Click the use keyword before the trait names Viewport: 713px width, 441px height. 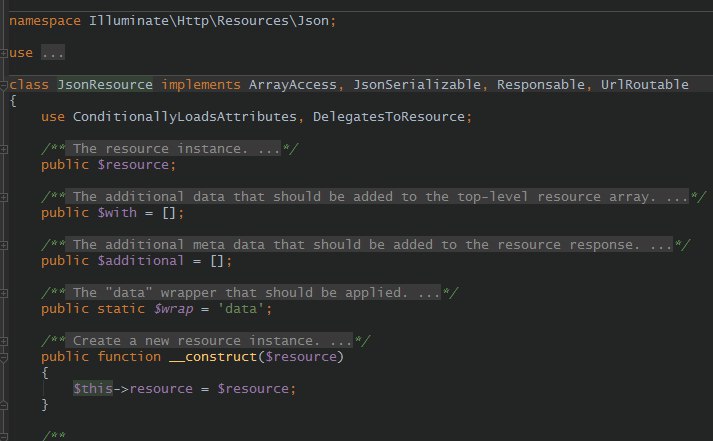point(53,117)
